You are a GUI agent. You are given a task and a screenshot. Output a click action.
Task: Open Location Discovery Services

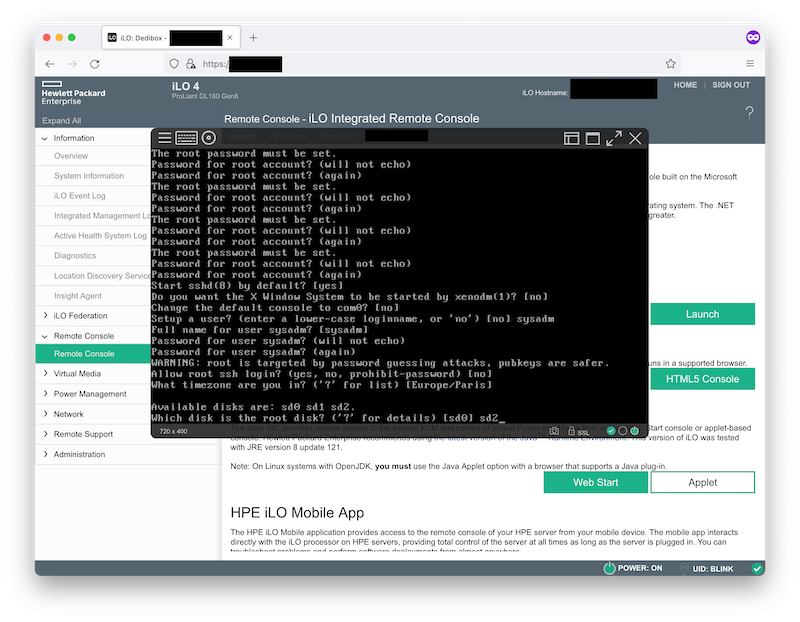pyautogui.click(x=102, y=276)
